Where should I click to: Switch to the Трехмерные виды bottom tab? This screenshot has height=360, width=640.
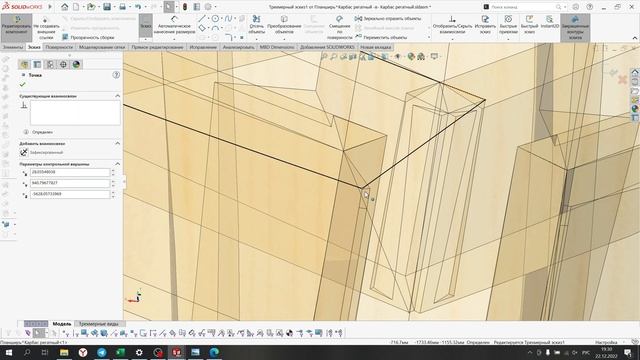click(x=99, y=324)
